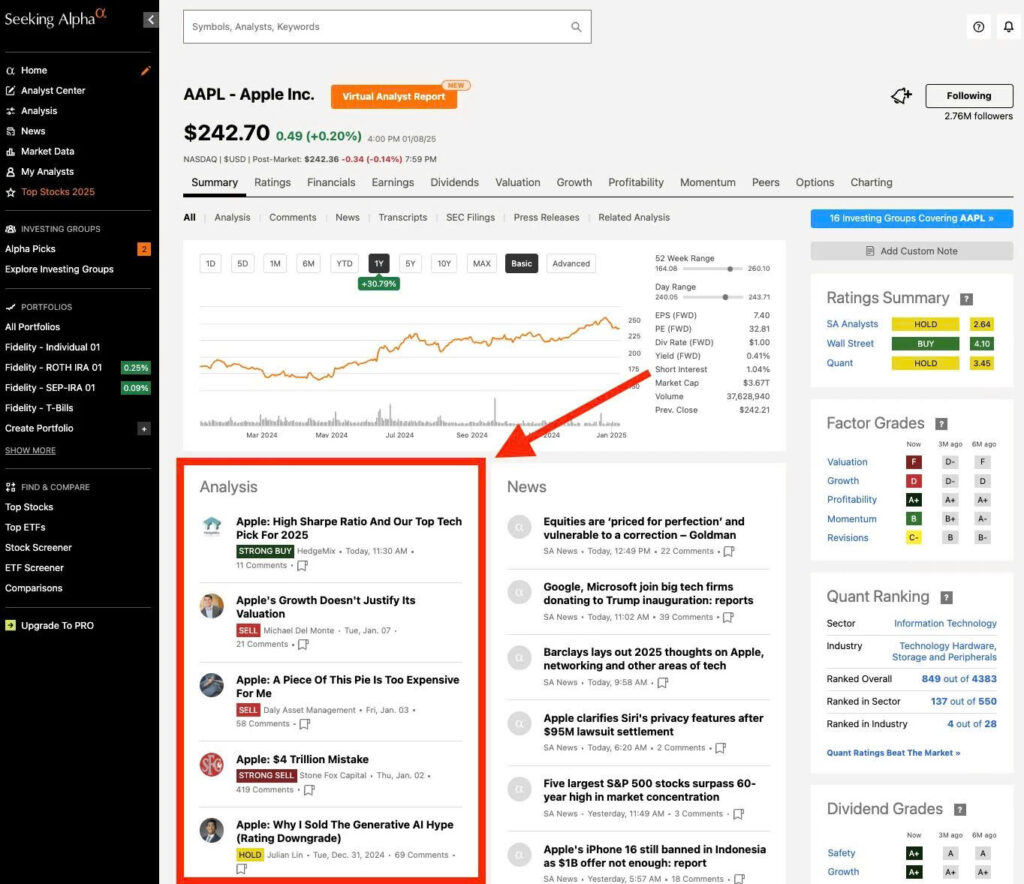1024x884 pixels.
Task: Bookmark the Siri privacy features news item
Action: [720, 748]
